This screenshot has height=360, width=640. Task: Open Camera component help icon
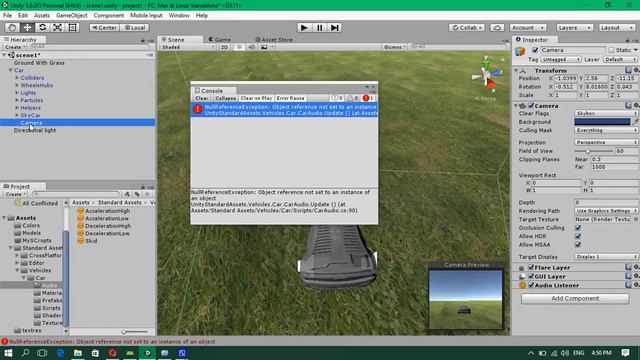click(629, 105)
